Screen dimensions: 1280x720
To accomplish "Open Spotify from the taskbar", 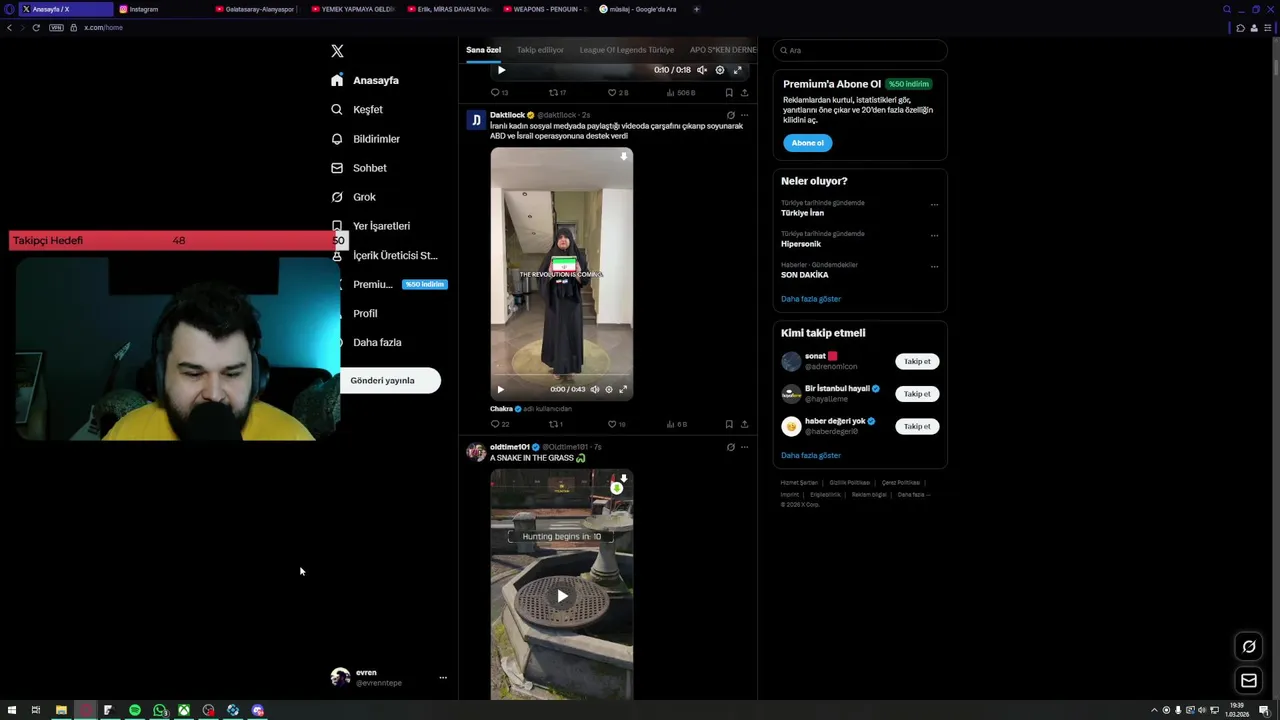I will coord(135,710).
